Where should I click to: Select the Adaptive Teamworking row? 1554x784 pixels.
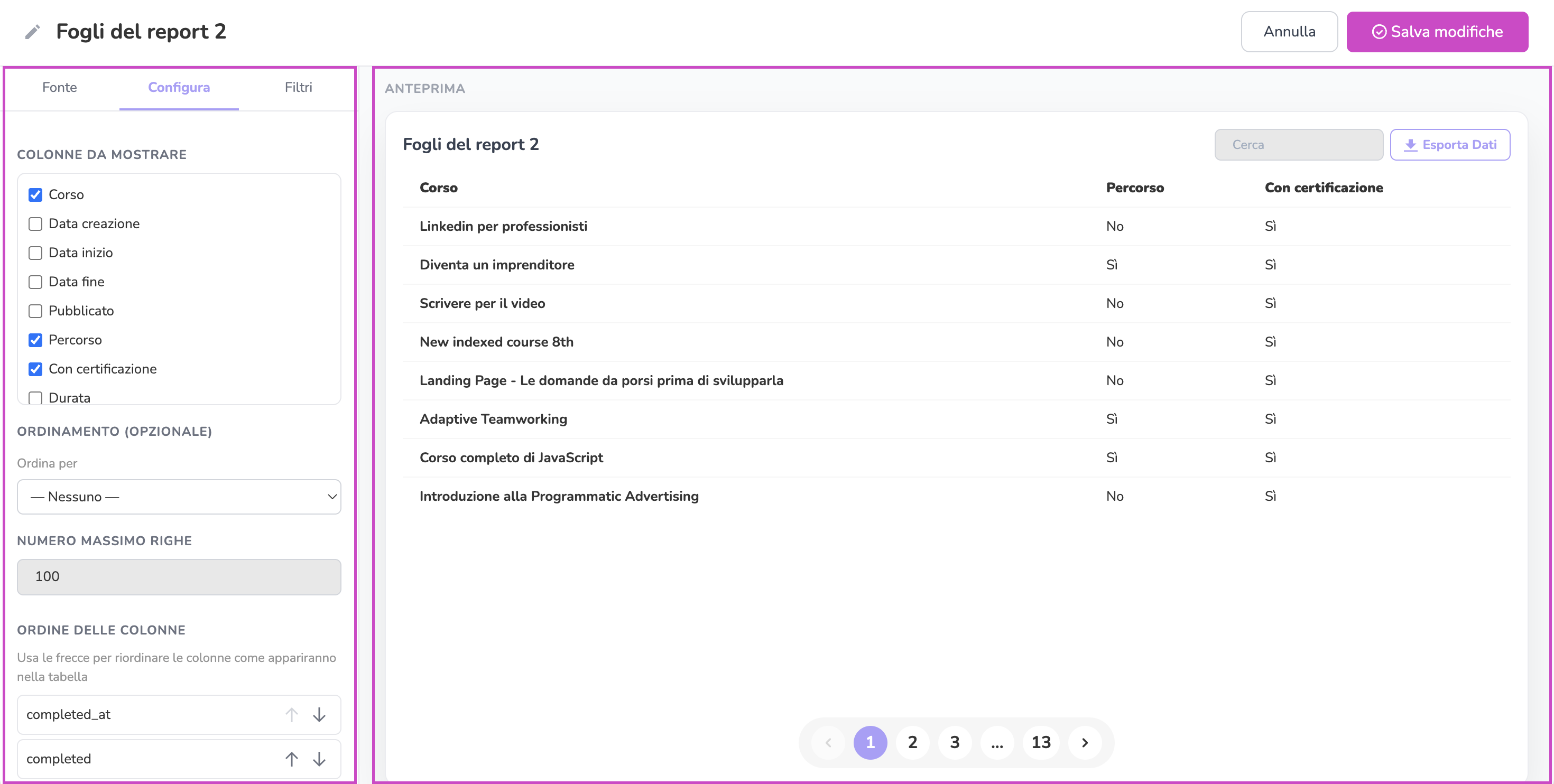click(x=956, y=419)
